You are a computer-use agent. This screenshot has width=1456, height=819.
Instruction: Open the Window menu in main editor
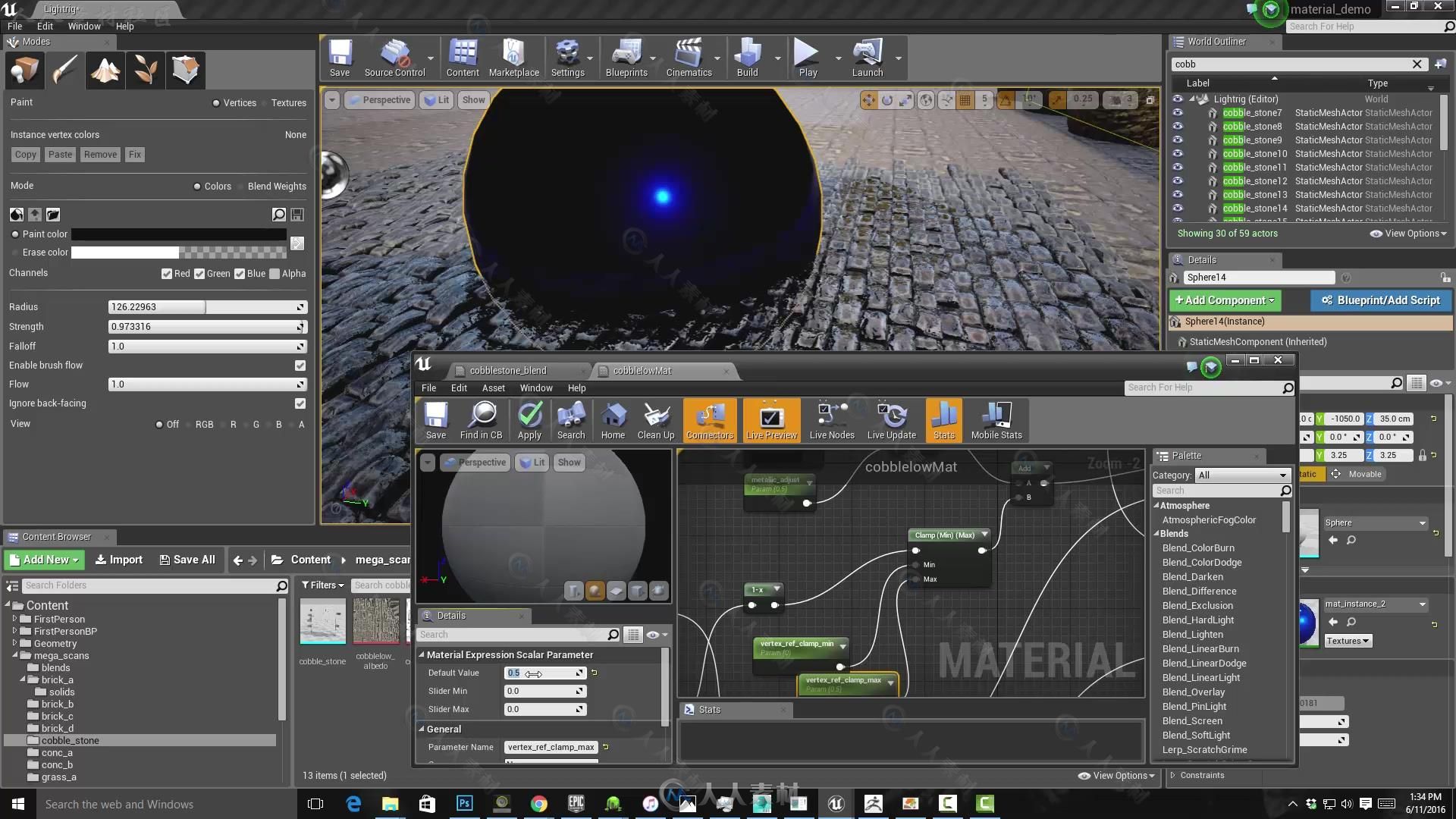83,26
